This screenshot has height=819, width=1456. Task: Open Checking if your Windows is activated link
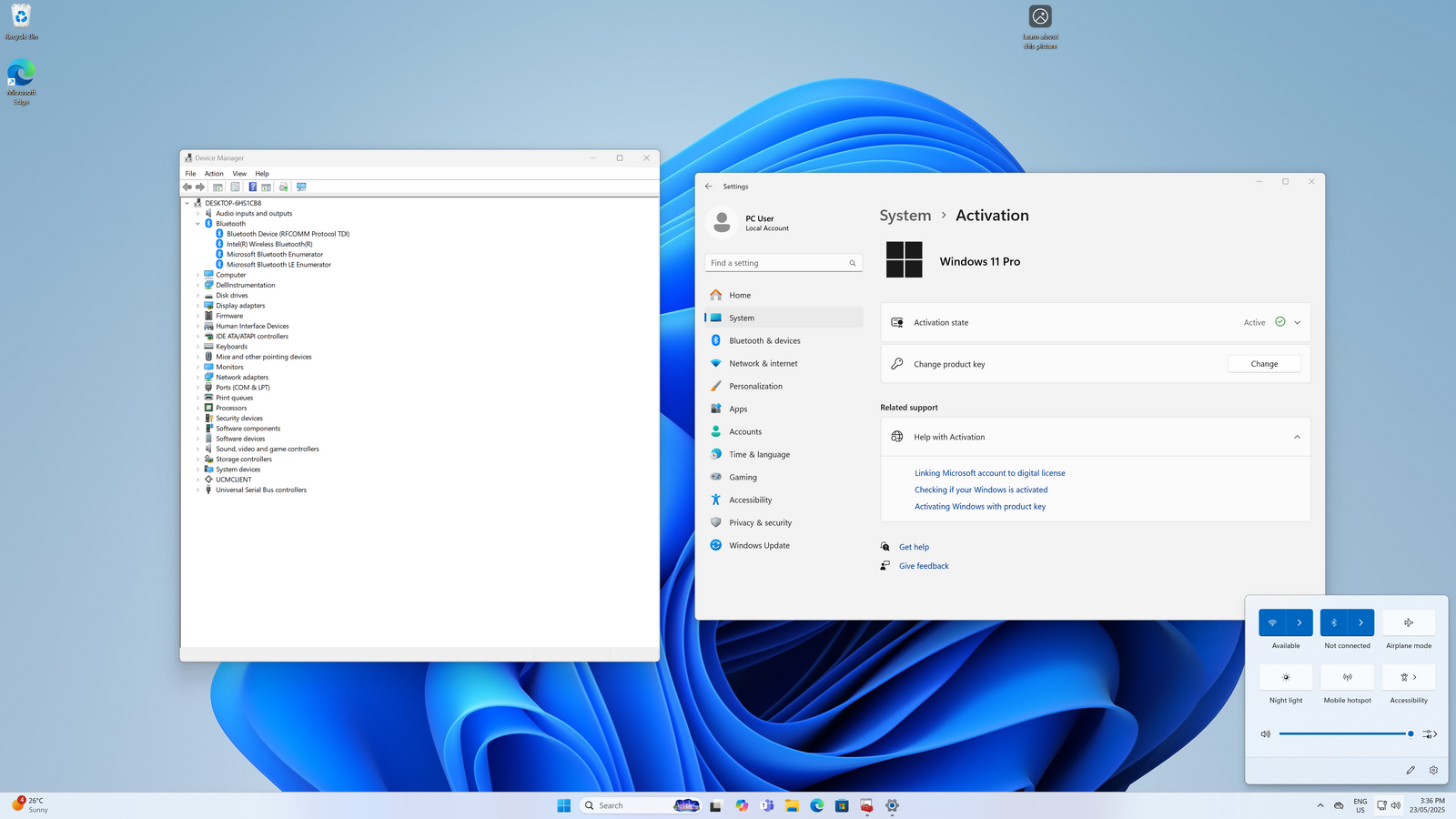pyautogui.click(x=981, y=490)
